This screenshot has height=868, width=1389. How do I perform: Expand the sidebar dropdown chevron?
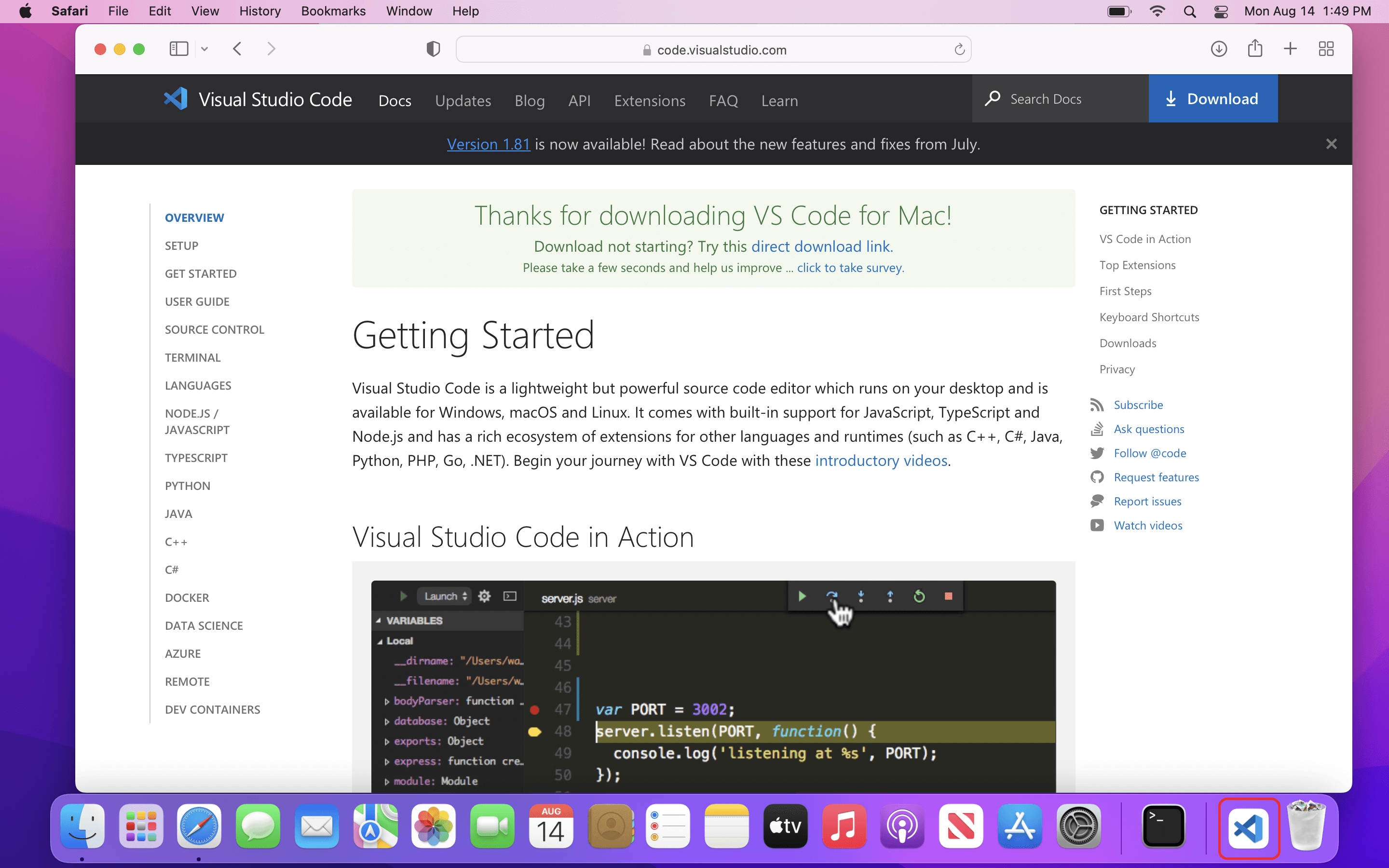(204, 49)
